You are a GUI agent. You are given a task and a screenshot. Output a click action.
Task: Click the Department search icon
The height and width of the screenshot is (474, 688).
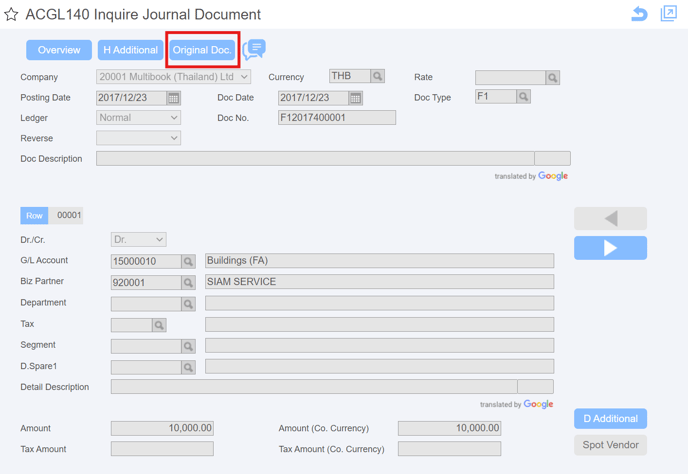(188, 304)
